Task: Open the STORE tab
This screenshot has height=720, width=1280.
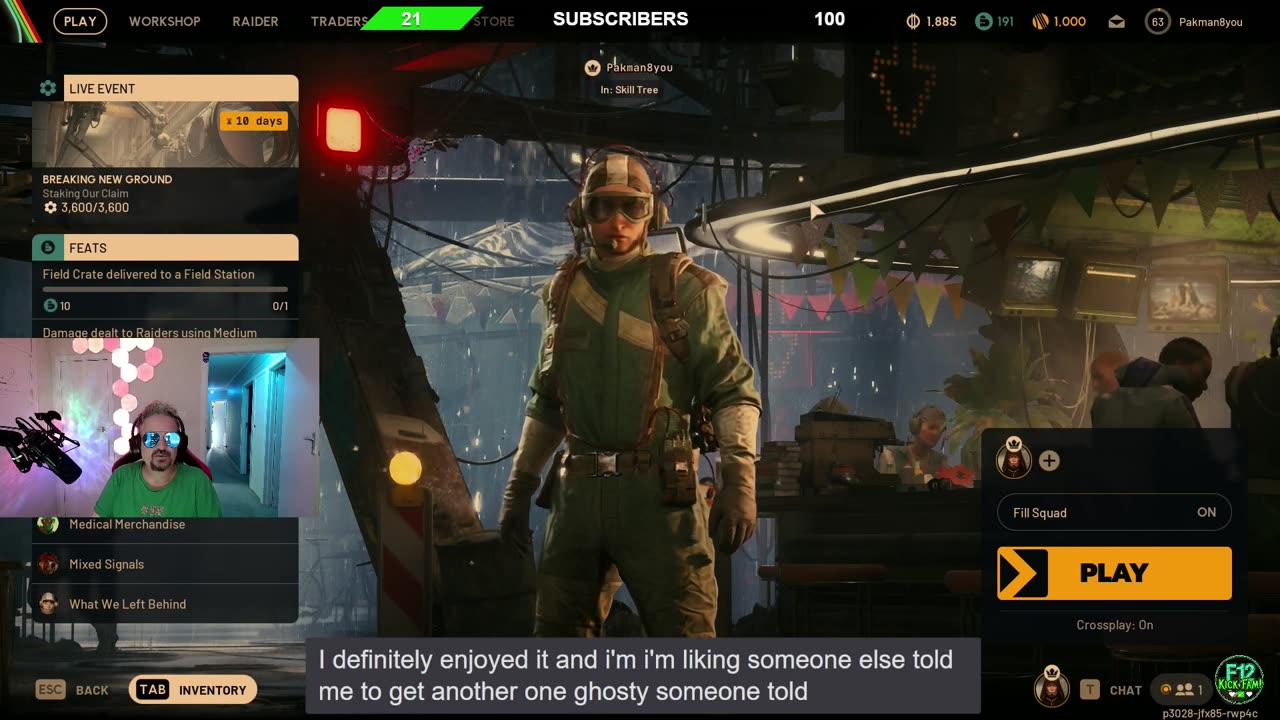Action: (494, 21)
